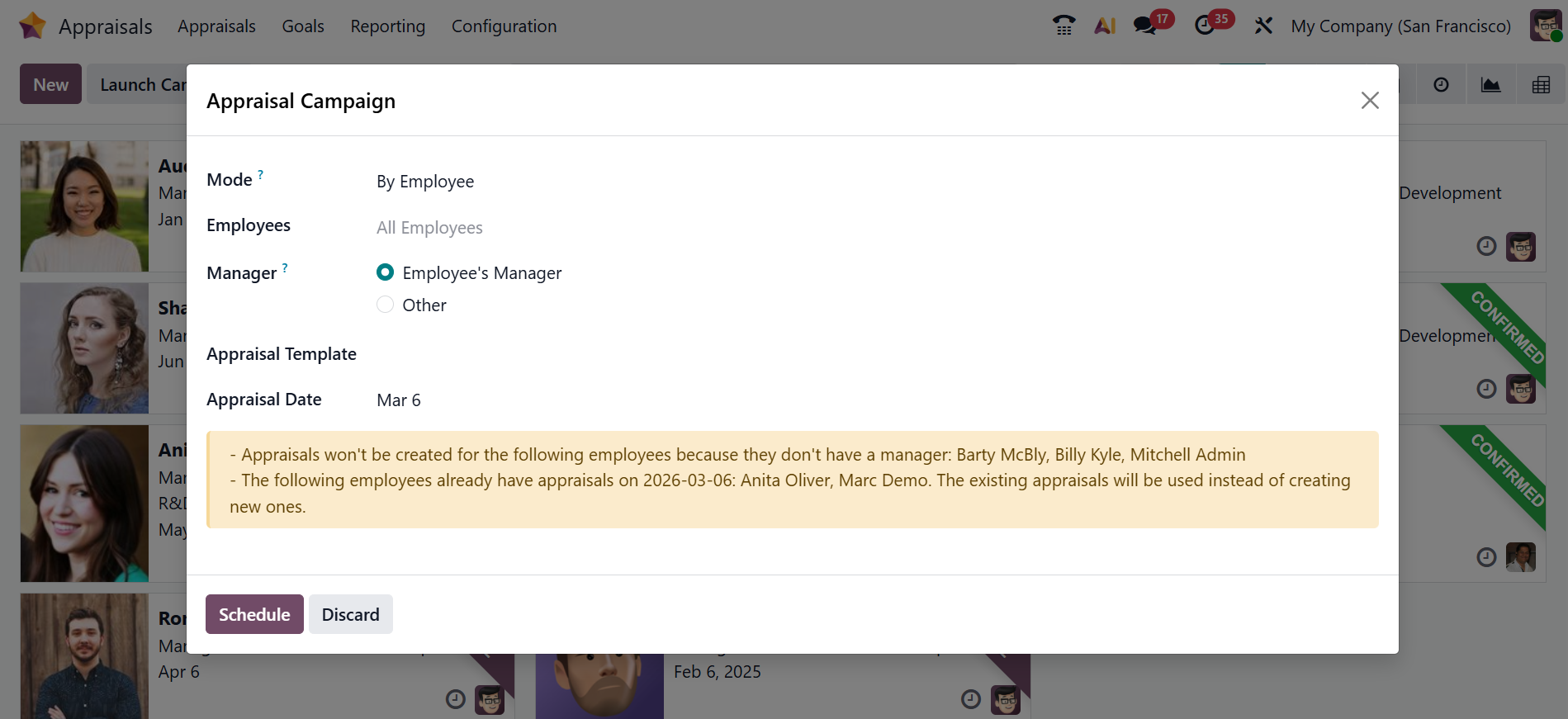
Task: Open the Goals menu
Action: coord(303,26)
